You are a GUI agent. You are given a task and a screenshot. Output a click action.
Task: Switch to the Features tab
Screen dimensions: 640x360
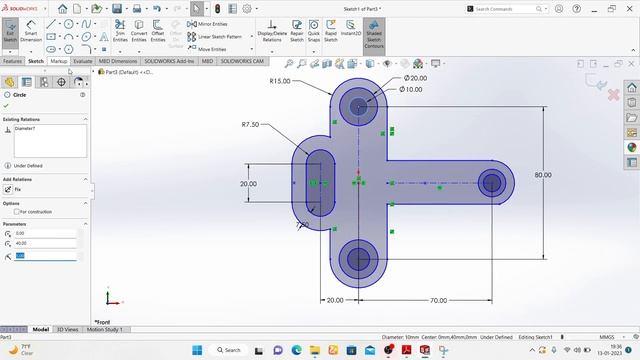[12, 61]
